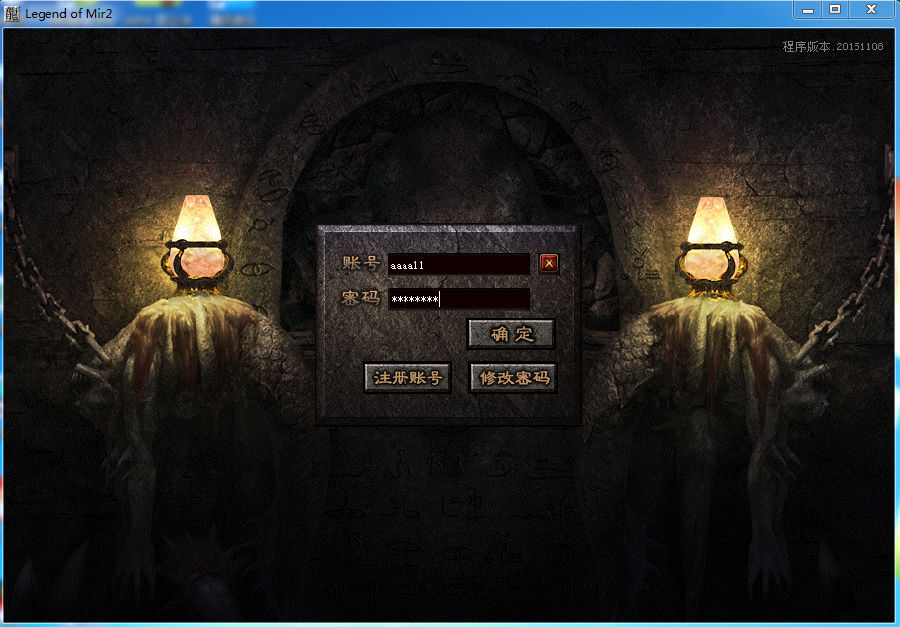
Task: Focus the 密码 password input field
Action: [x=459, y=299]
